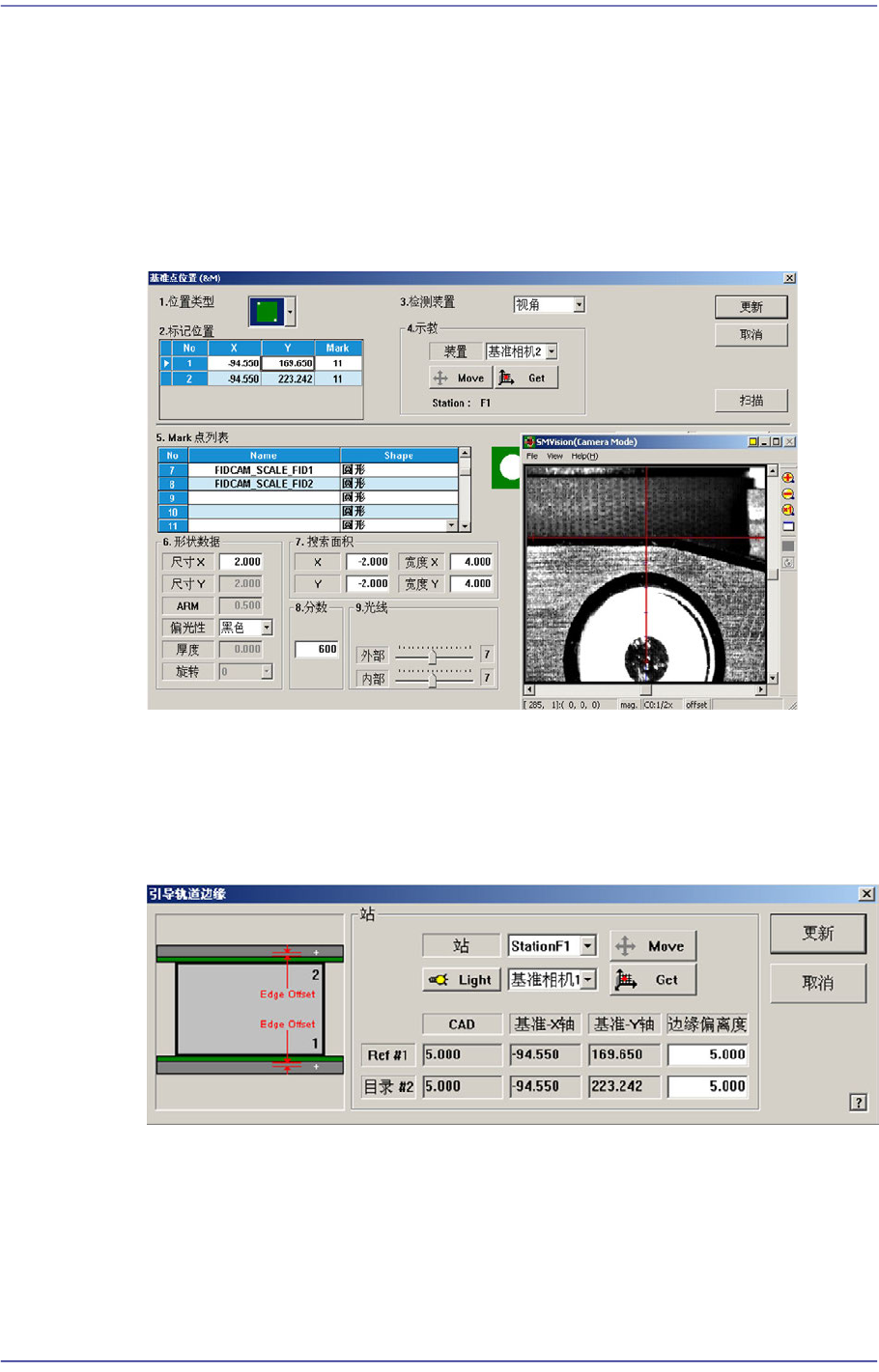
Task: Click Get in the 示教 group
Action: 526,378
